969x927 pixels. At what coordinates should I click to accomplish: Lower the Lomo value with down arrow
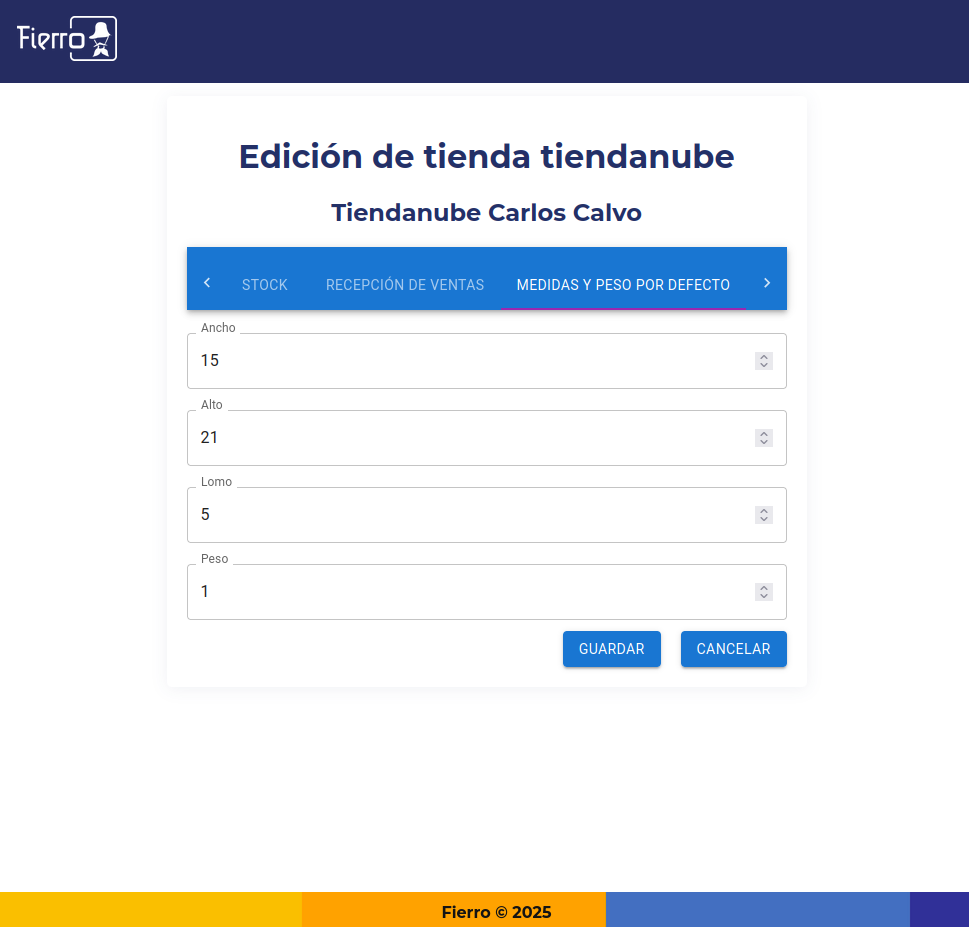[x=764, y=520]
